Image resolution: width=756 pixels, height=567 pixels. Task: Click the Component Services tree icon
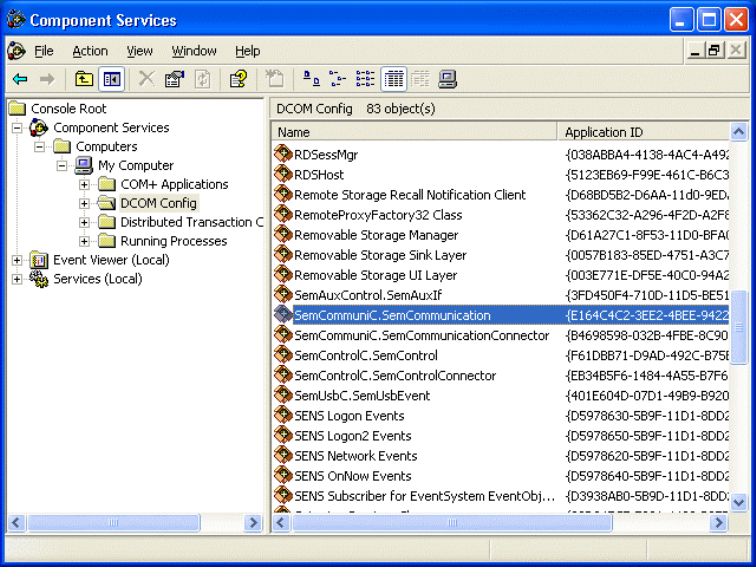[39, 128]
